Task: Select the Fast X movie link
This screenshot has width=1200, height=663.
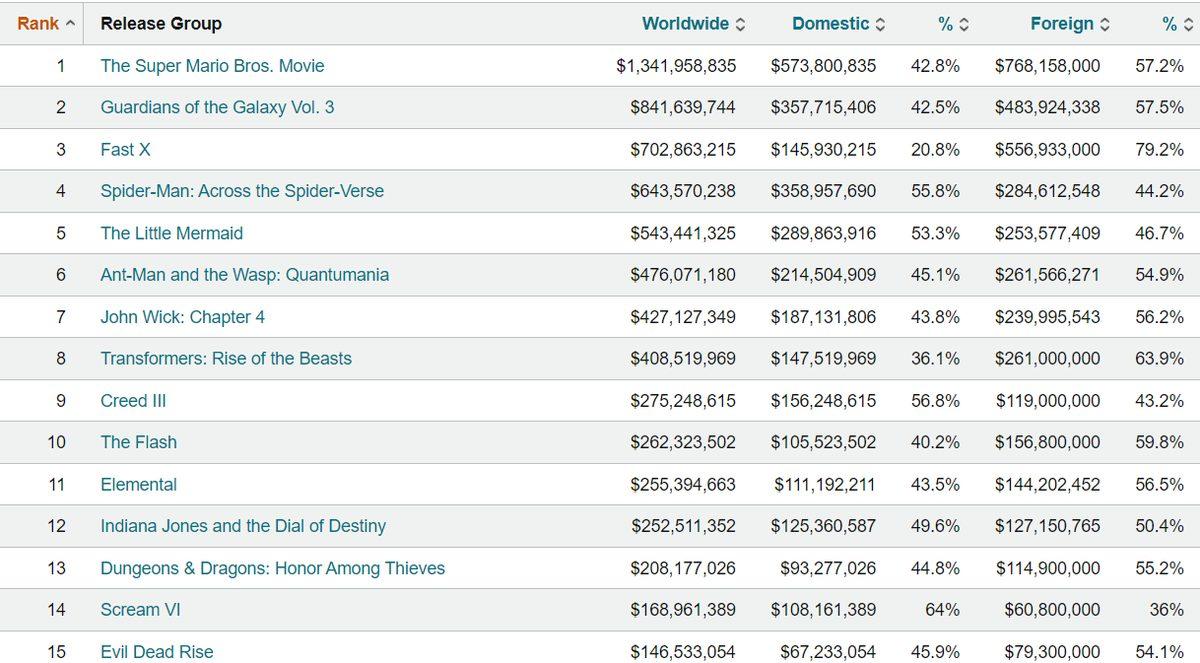Action: [125, 150]
